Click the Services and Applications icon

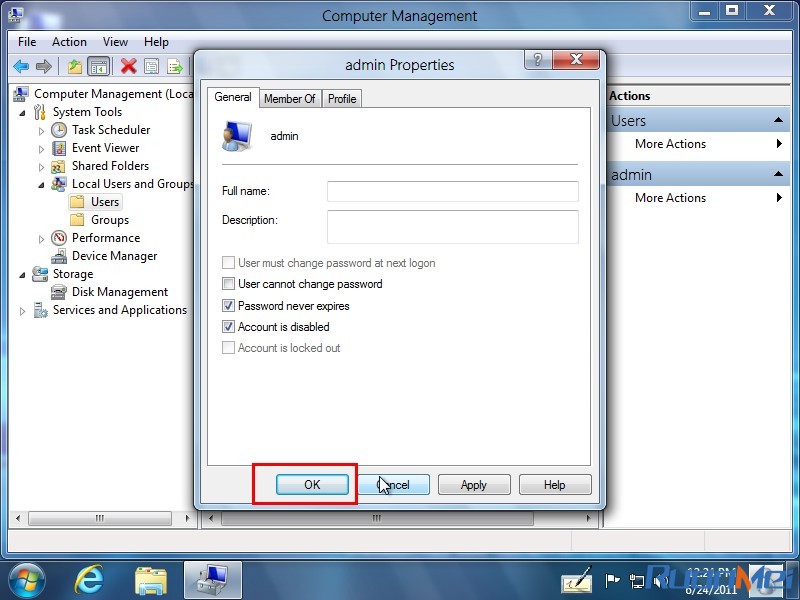coord(40,310)
